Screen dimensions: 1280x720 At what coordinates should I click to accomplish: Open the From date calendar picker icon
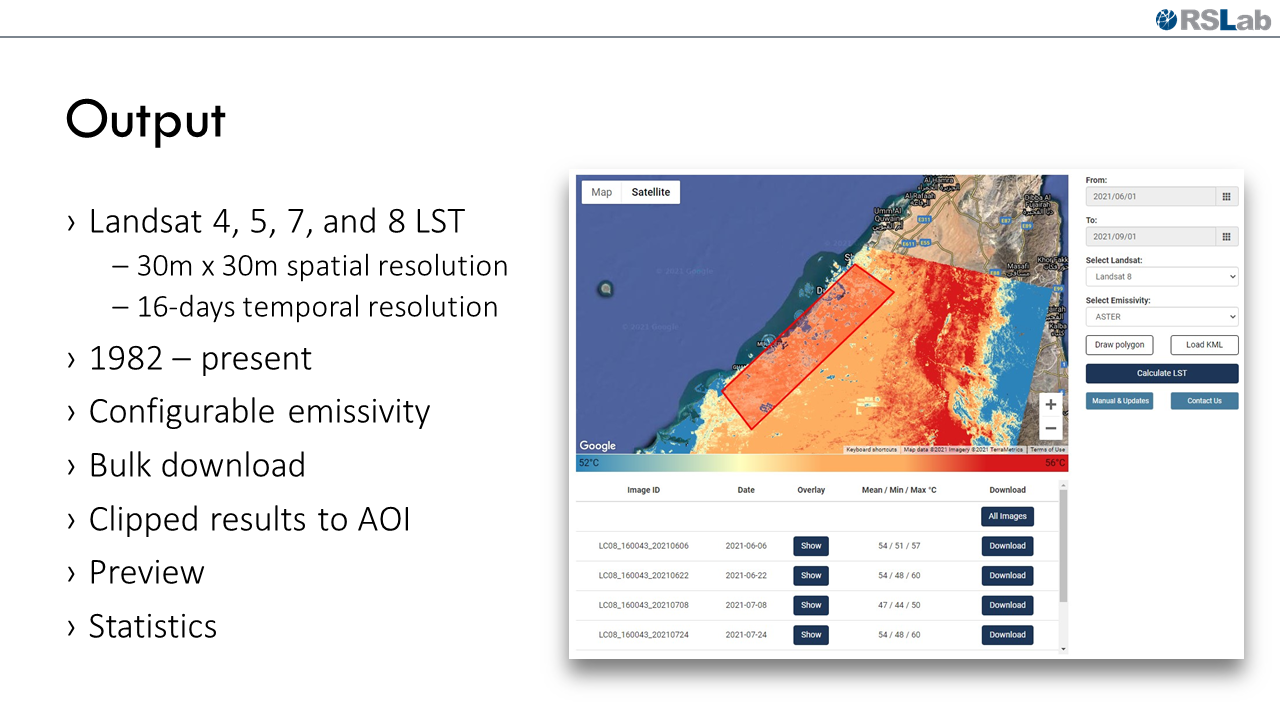click(x=1227, y=197)
